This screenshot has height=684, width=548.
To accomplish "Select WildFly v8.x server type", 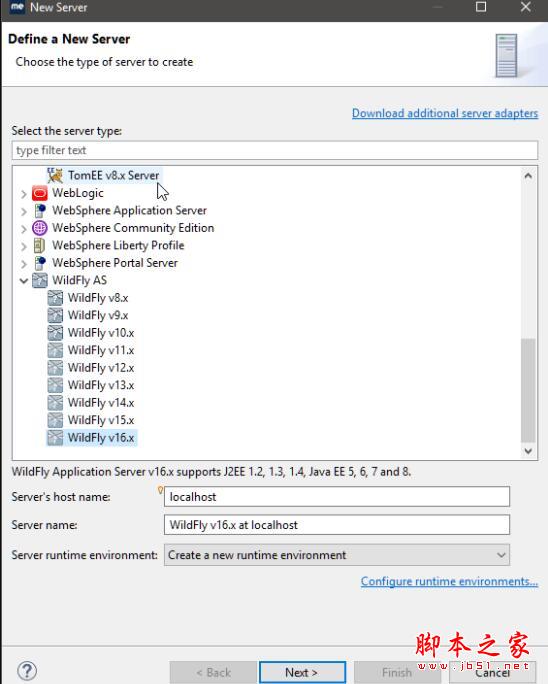I will pyautogui.click(x=98, y=298).
